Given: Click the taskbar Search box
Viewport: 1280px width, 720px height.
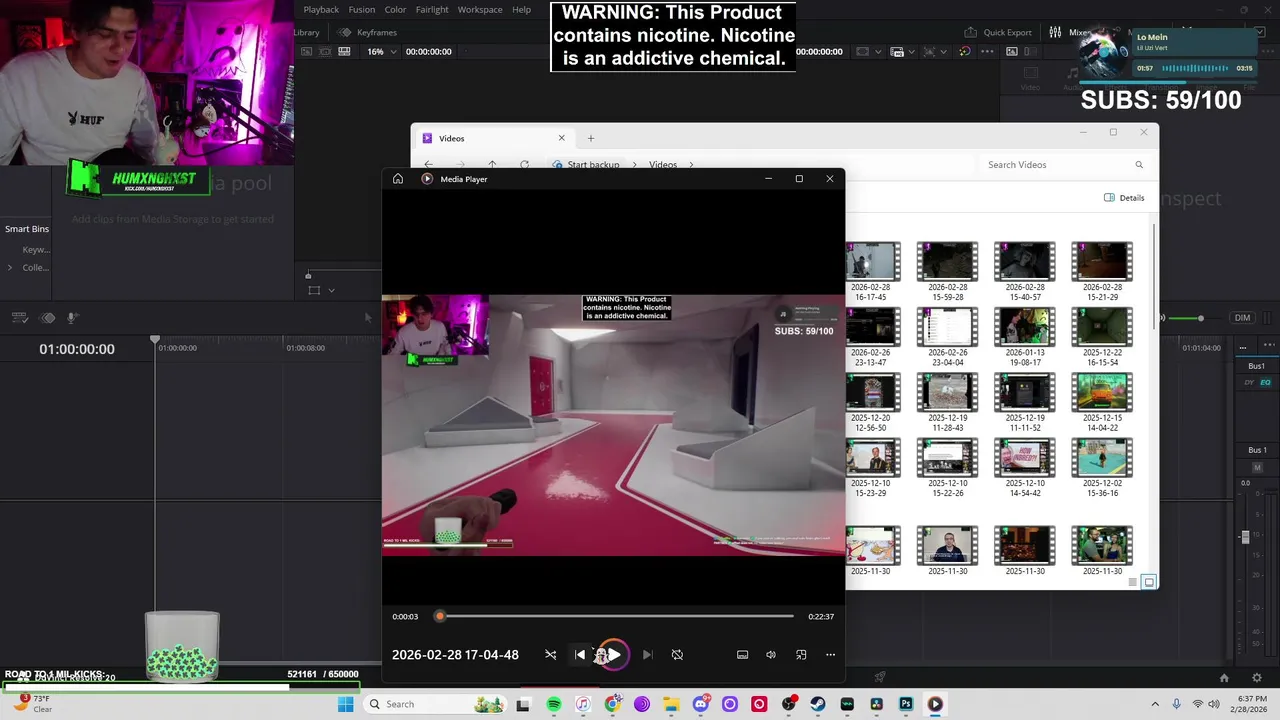Looking at the screenshot, I should tap(436, 704).
